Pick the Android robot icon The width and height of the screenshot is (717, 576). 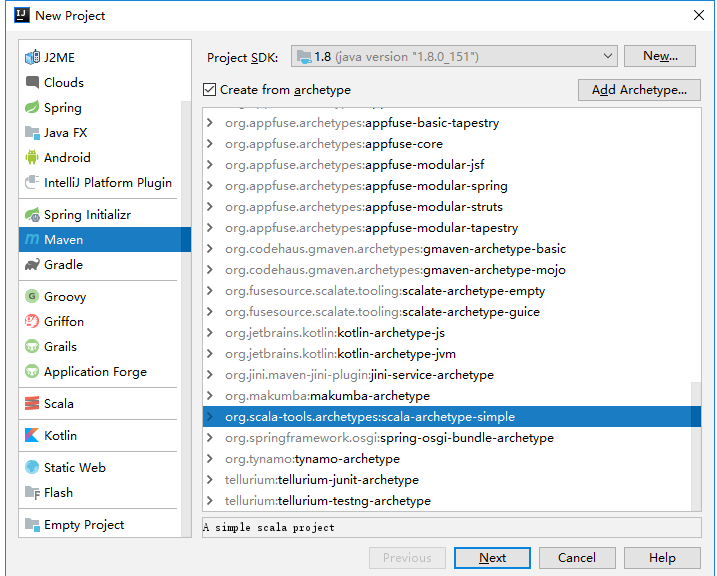pos(32,157)
